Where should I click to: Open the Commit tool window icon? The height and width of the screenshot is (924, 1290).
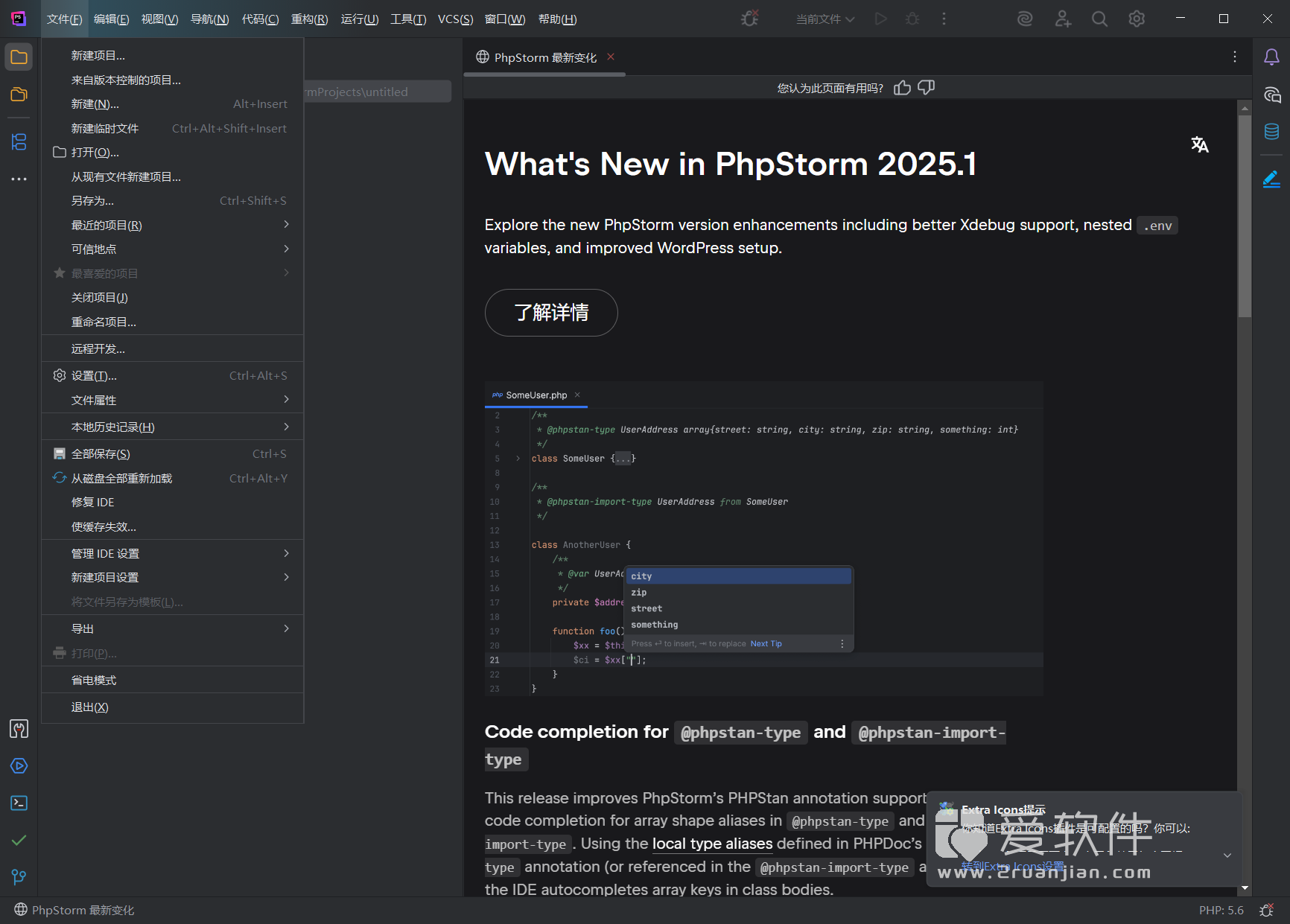(19, 95)
